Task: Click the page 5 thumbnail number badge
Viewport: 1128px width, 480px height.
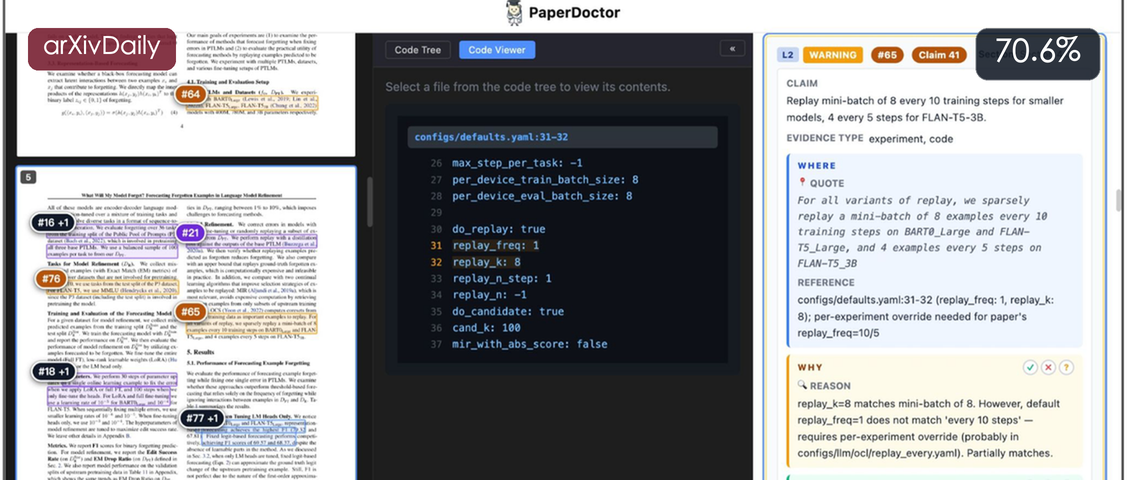Action: [27, 177]
